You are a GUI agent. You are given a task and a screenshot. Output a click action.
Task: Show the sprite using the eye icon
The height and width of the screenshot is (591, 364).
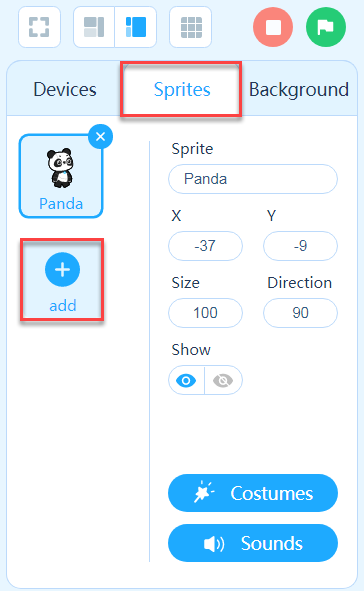click(x=186, y=380)
